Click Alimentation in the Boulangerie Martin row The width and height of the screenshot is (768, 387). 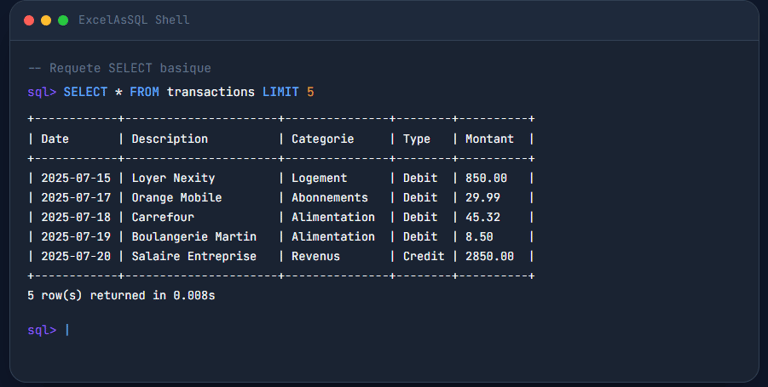(333, 237)
